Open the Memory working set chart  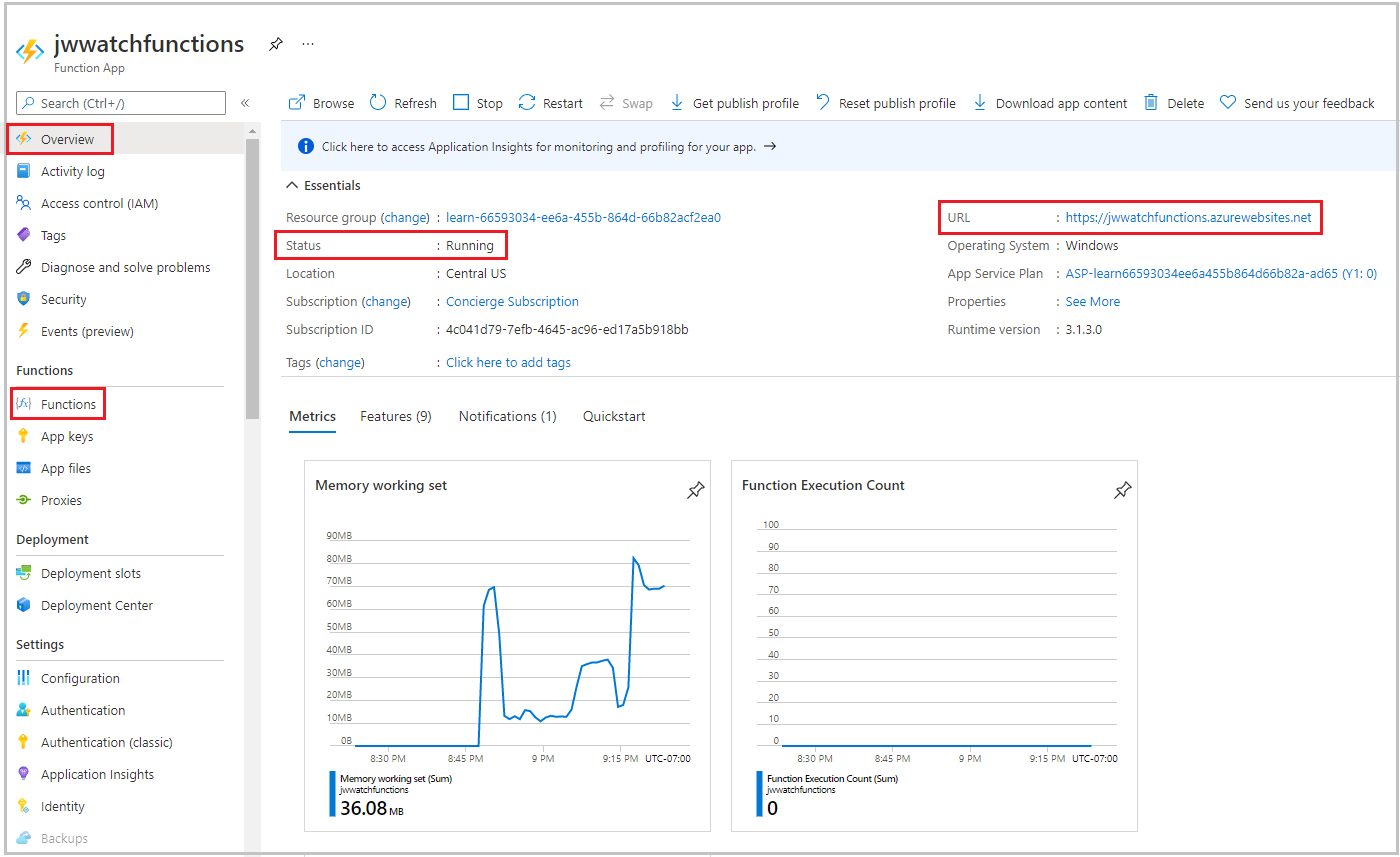tap(507, 645)
